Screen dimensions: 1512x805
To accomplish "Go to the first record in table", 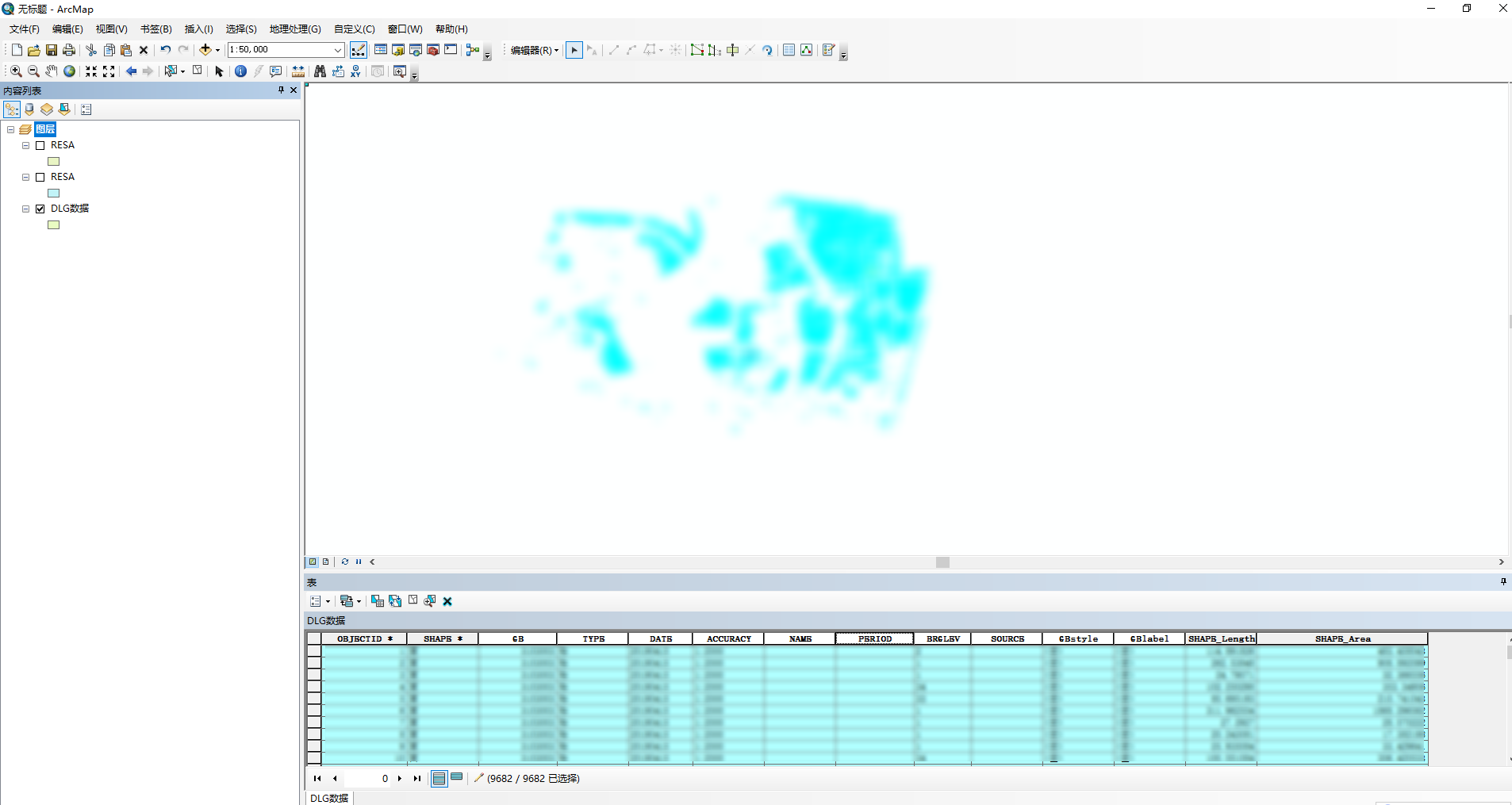I will pos(317,779).
